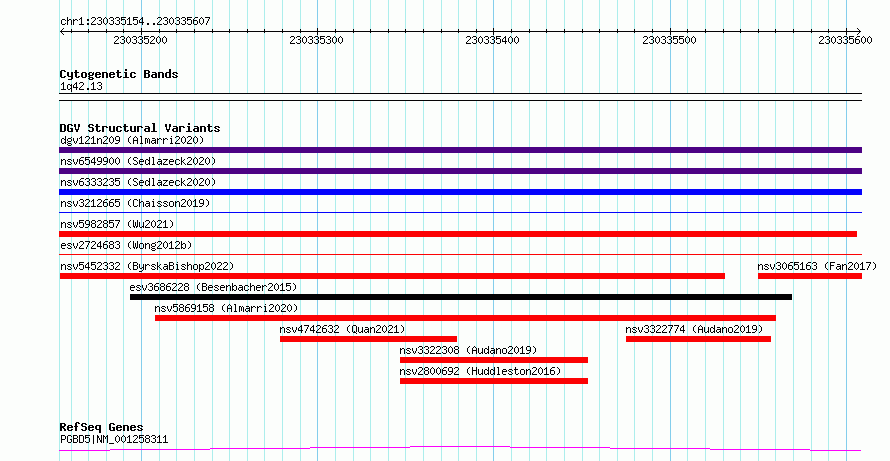This screenshot has width=890, height=461.
Task: Click the esv3686228 (Besenbacher2015) text label
Action: point(213,287)
